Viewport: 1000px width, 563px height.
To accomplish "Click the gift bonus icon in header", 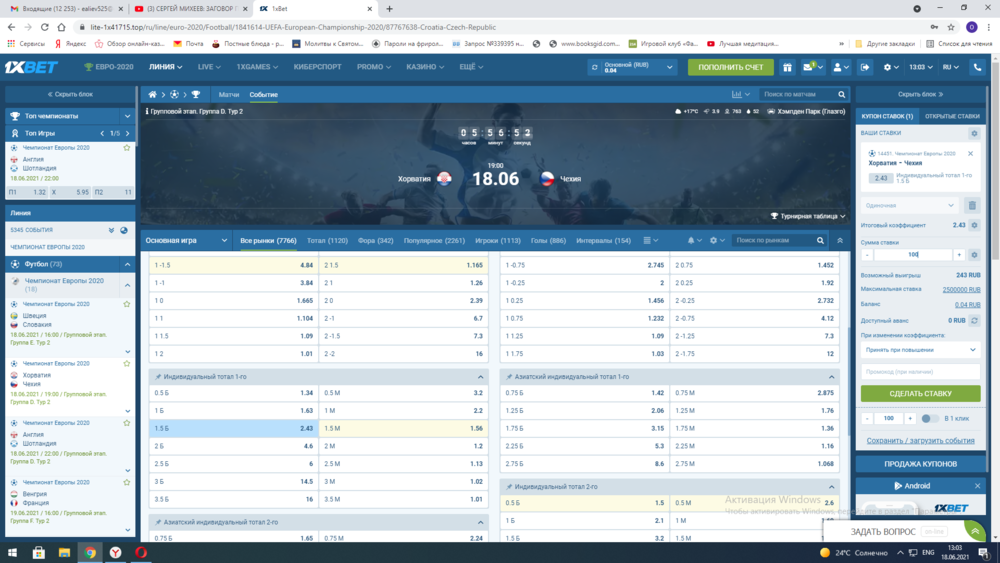I will coord(788,67).
